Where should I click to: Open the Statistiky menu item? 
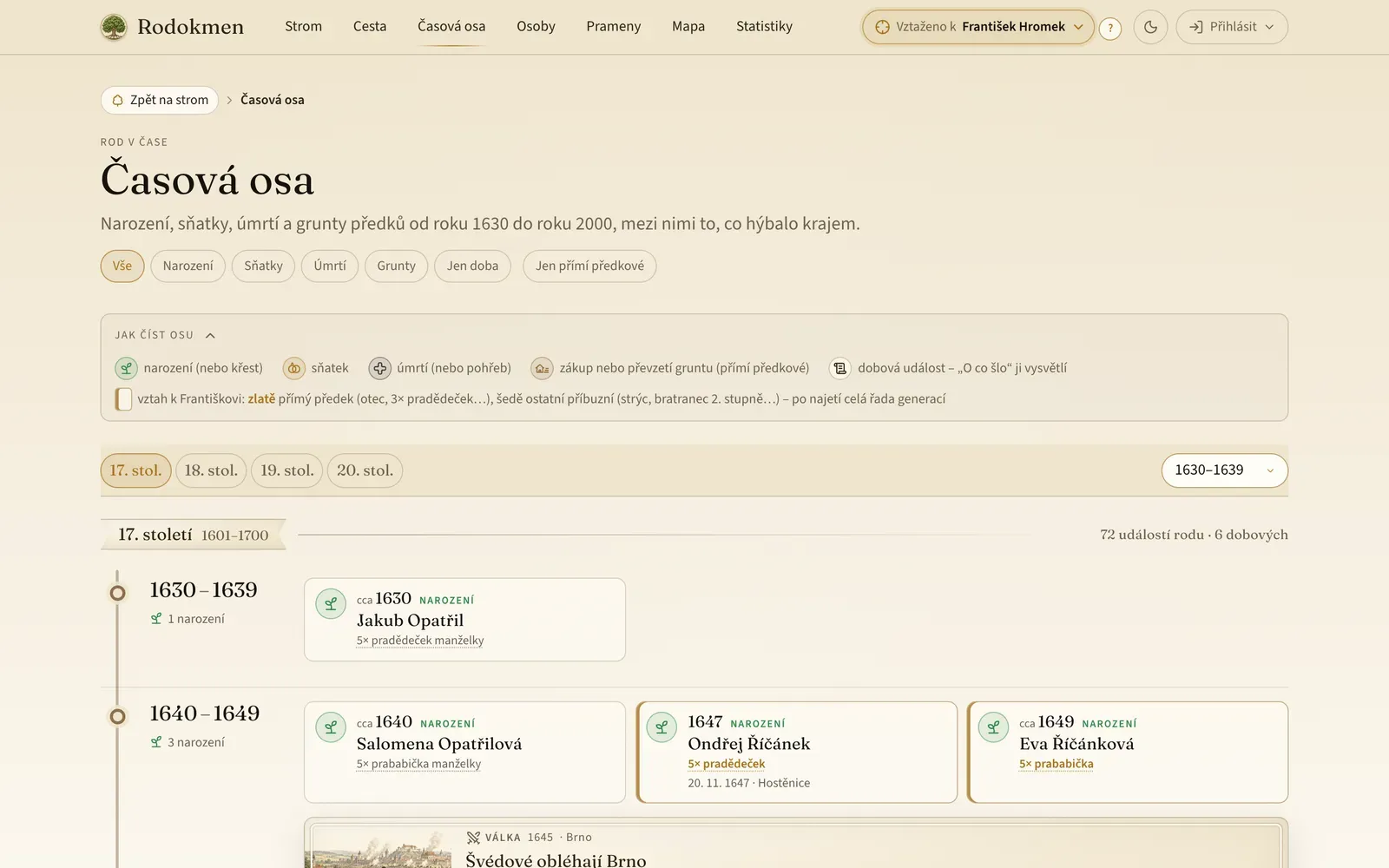click(x=764, y=26)
